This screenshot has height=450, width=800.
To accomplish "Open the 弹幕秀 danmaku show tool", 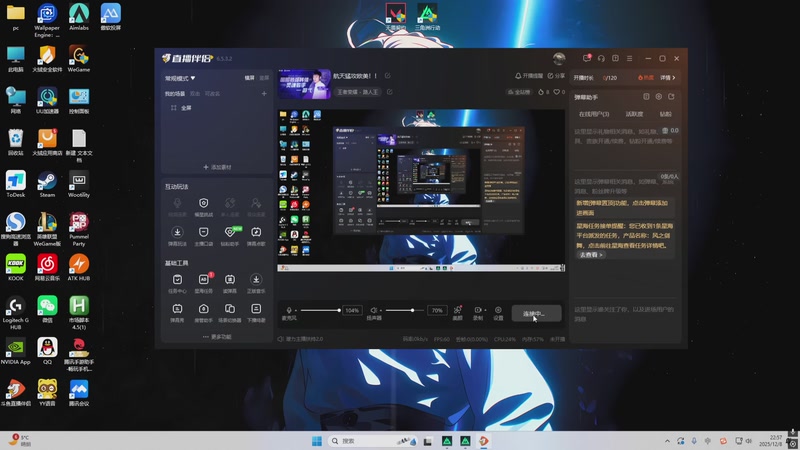I will 177,312.
